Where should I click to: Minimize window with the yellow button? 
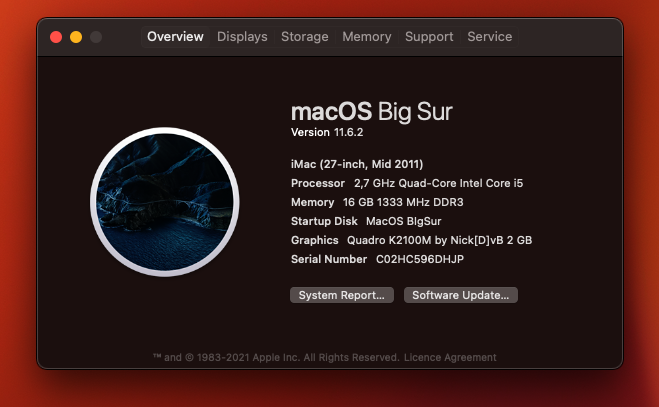pyautogui.click(x=76, y=37)
